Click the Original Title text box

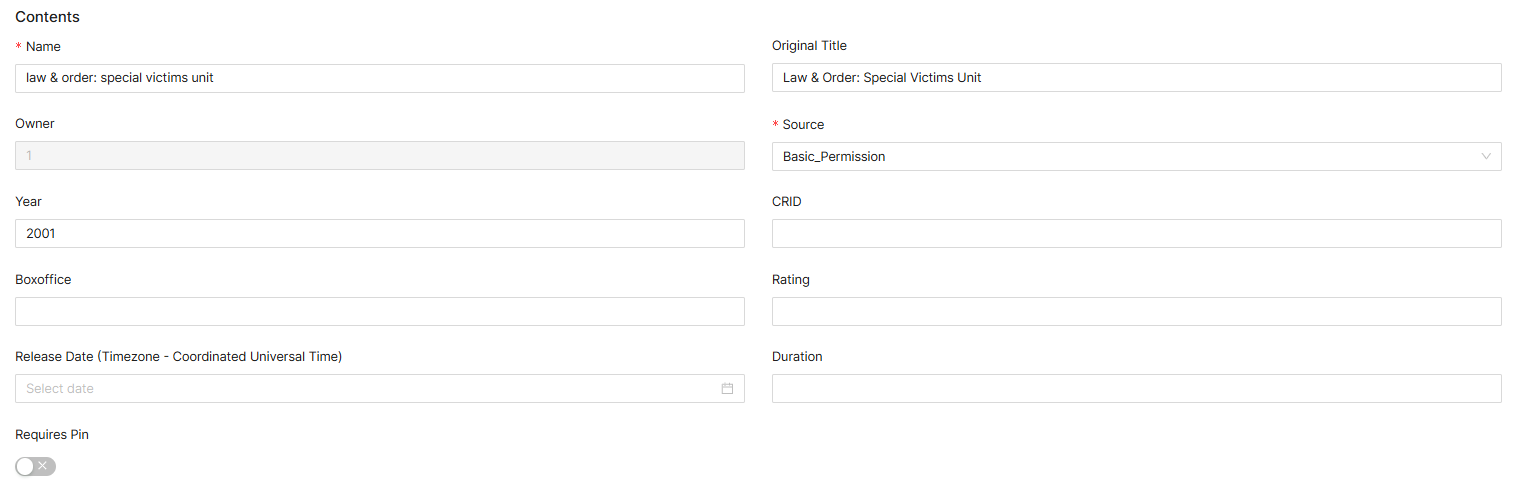1136,78
